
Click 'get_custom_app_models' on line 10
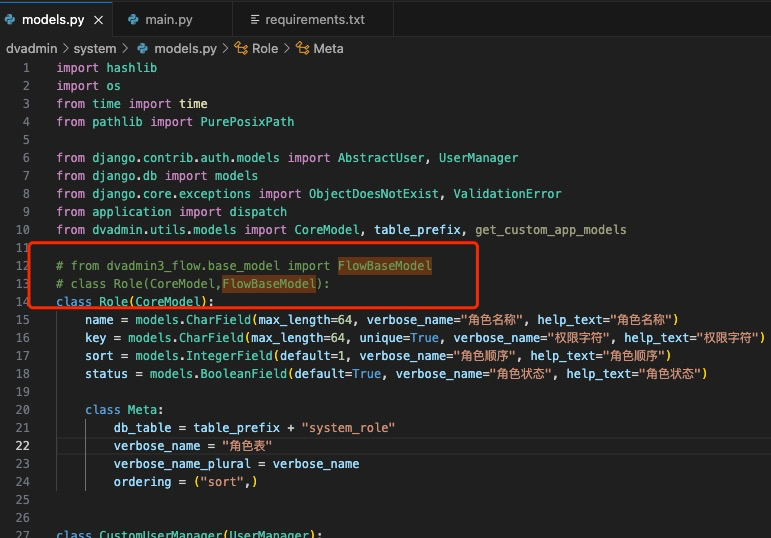[x=551, y=230]
